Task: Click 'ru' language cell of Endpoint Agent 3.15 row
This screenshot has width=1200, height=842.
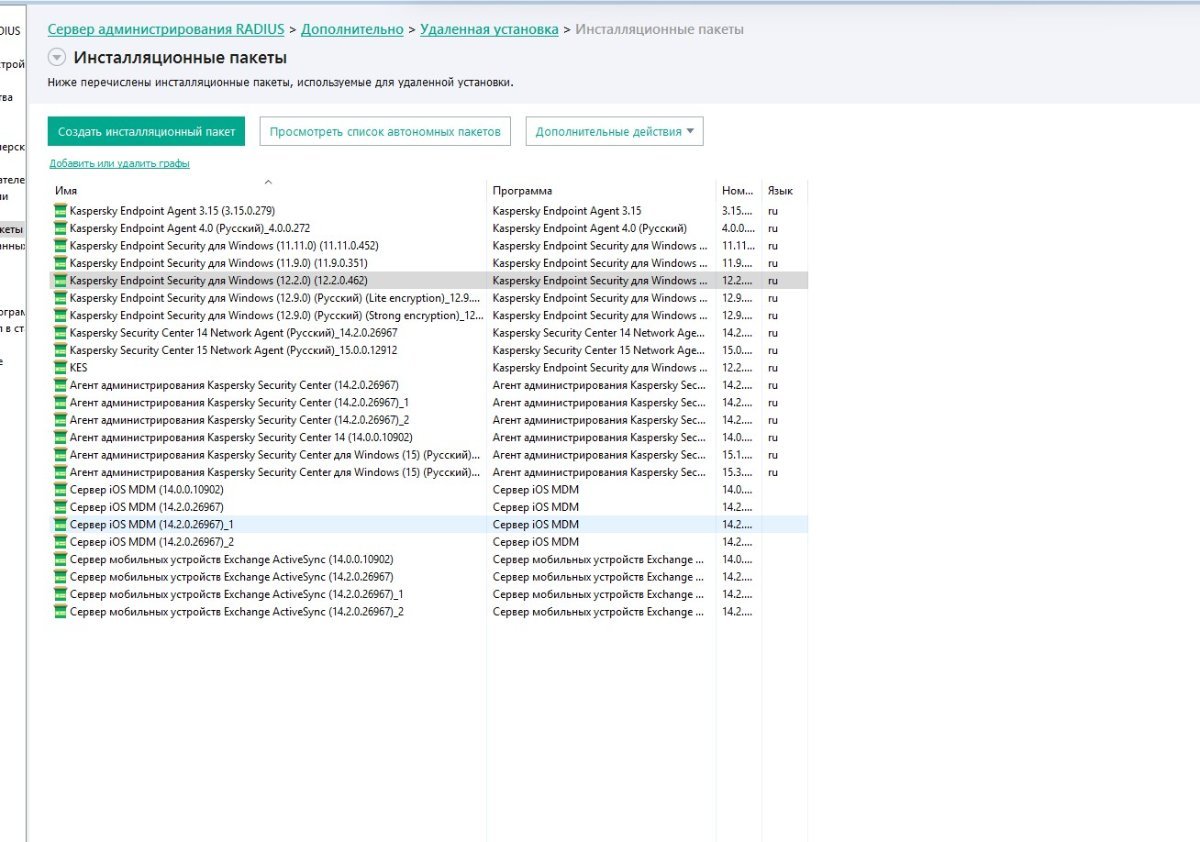Action: [773, 211]
